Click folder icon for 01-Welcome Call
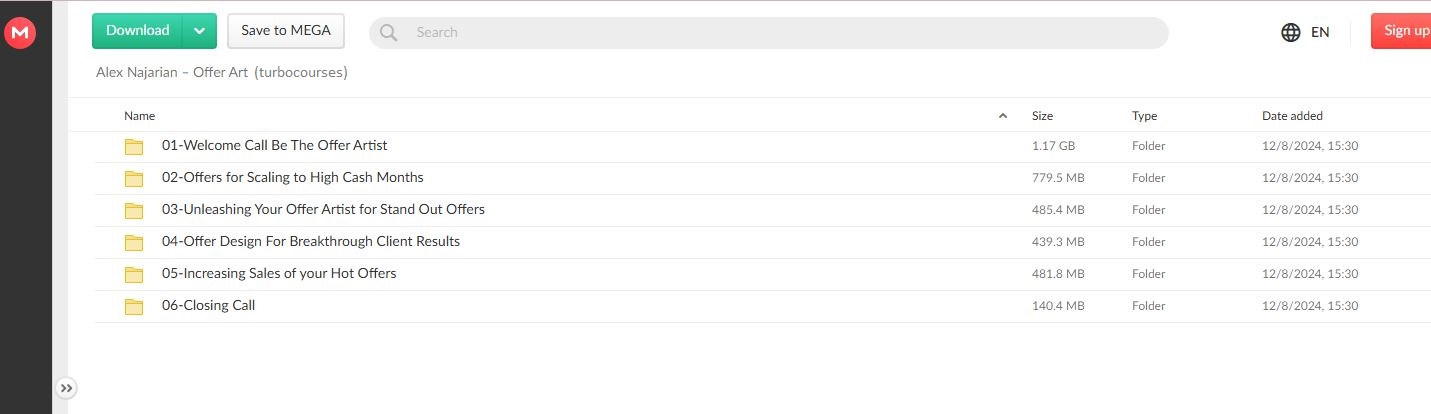The image size is (1431, 414). (134, 147)
